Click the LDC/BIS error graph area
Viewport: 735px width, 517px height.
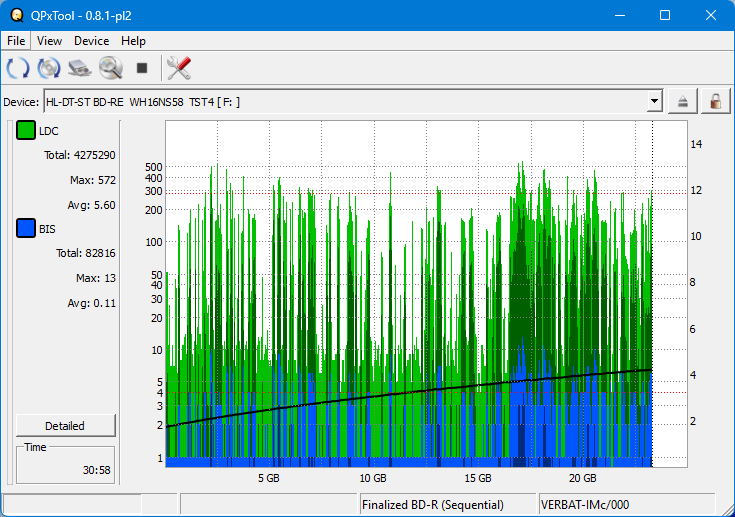click(426, 294)
